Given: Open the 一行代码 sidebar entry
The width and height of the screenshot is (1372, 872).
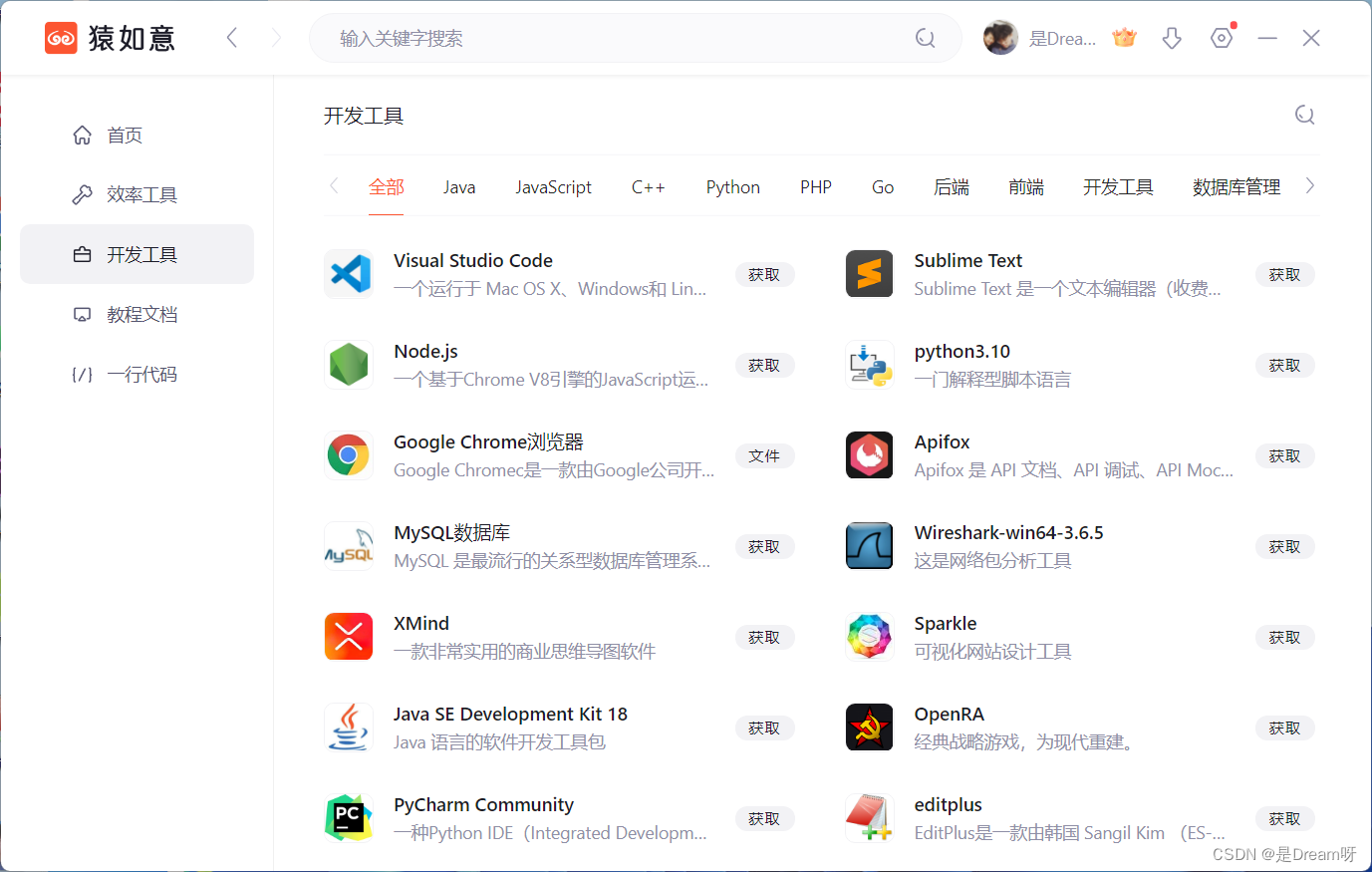Looking at the screenshot, I should (124, 374).
